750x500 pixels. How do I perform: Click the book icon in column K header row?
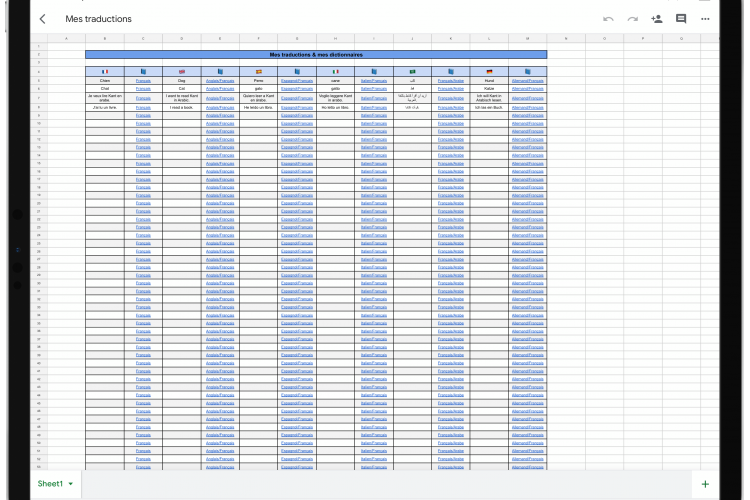pos(451,71)
